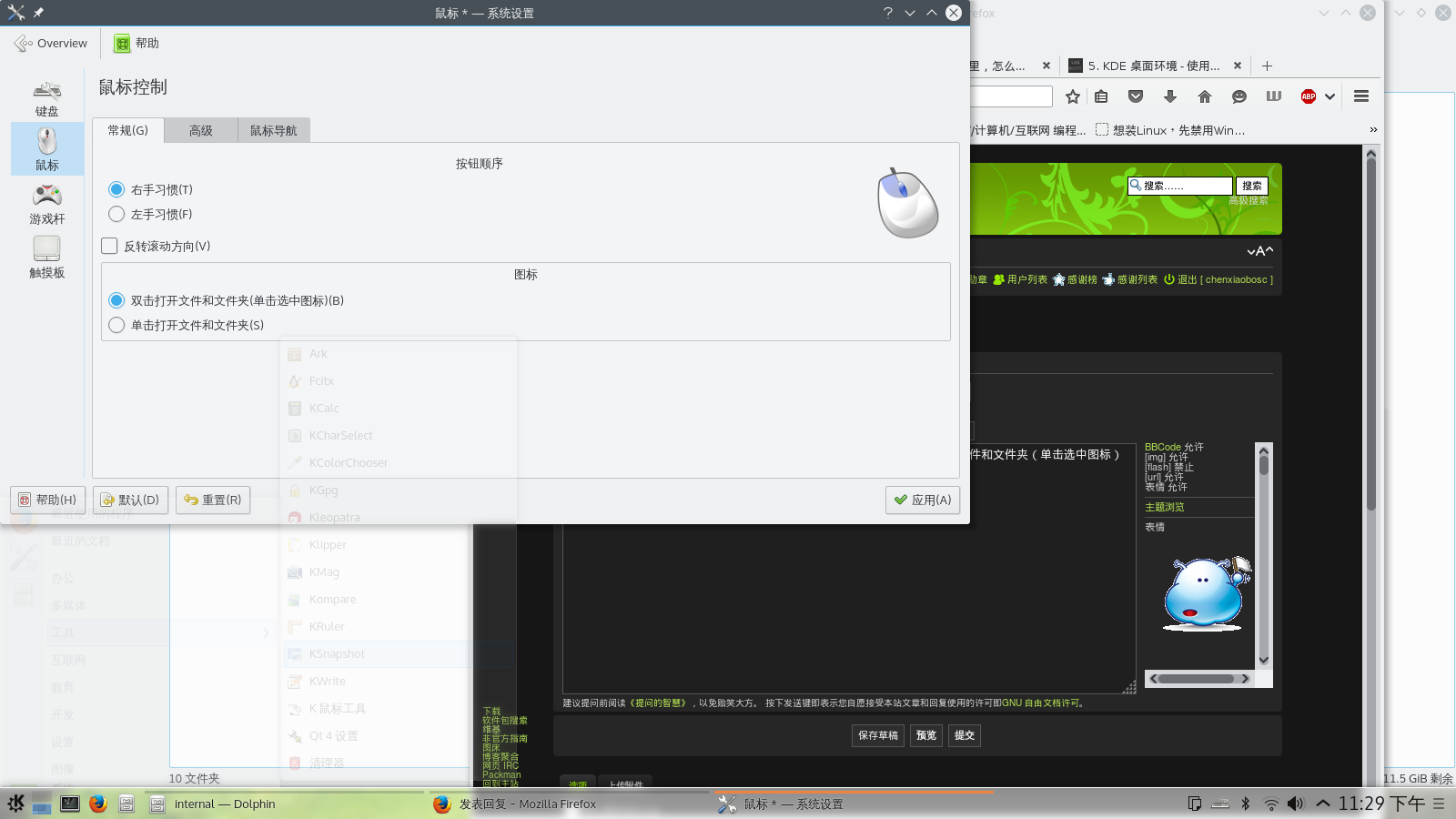Enable 反转滚动方向(V) checkbox
This screenshot has width=1456, height=819.
(157, 246)
